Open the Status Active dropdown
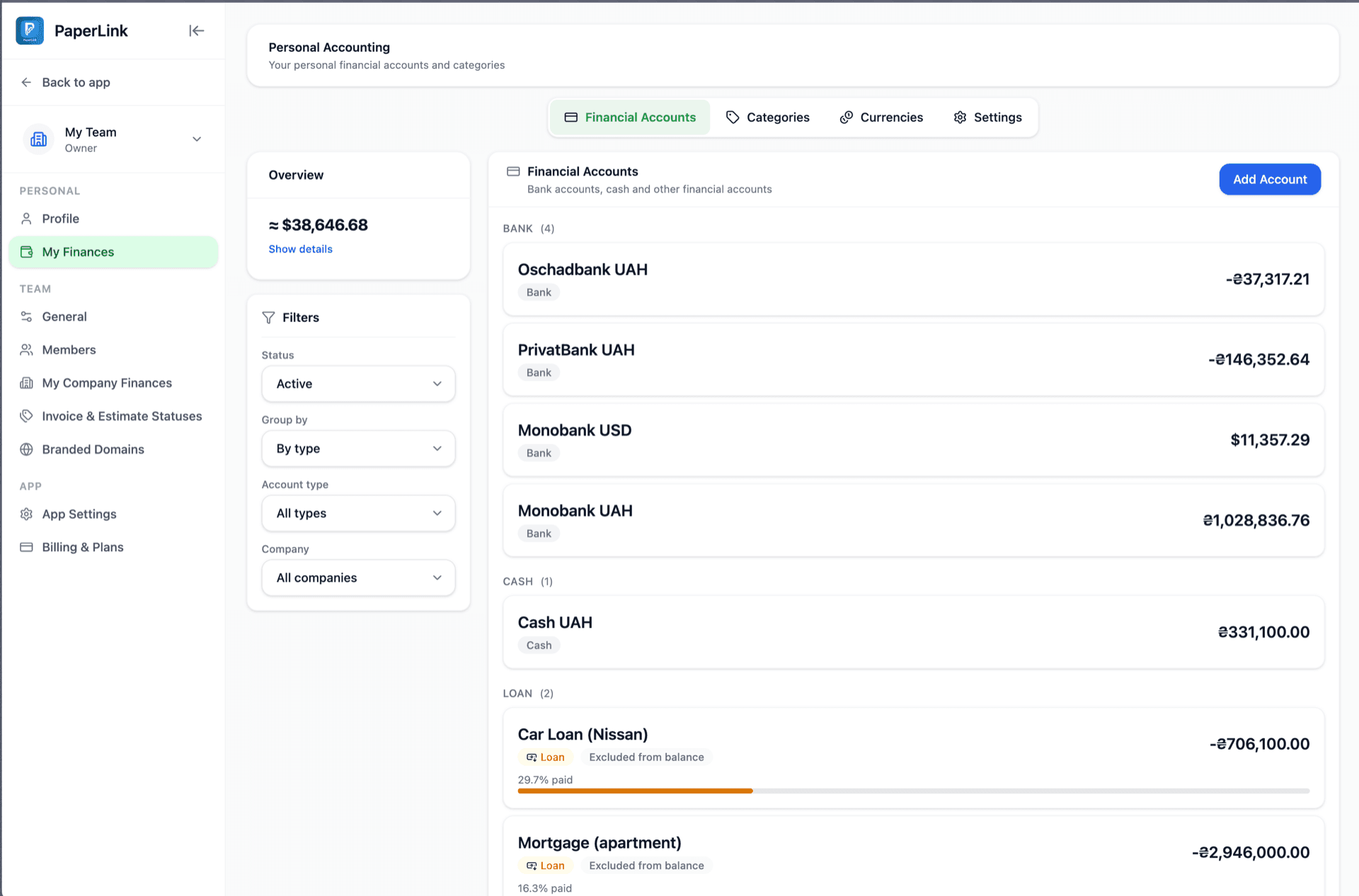This screenshot has height=896, width=1359. (357, 384)
